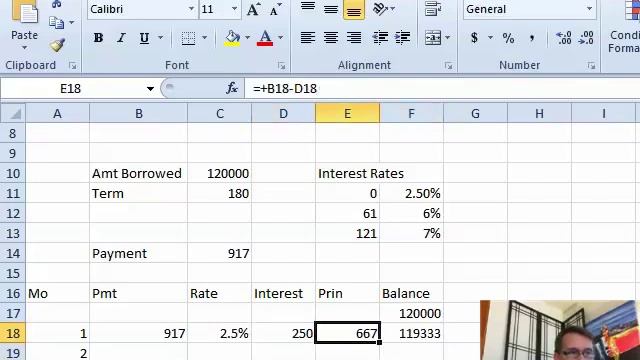This screenshot has width=640, height=360.
Task: Set Middle Align vertical alignment
Action: pyautogui.click(x=331, y=9)
